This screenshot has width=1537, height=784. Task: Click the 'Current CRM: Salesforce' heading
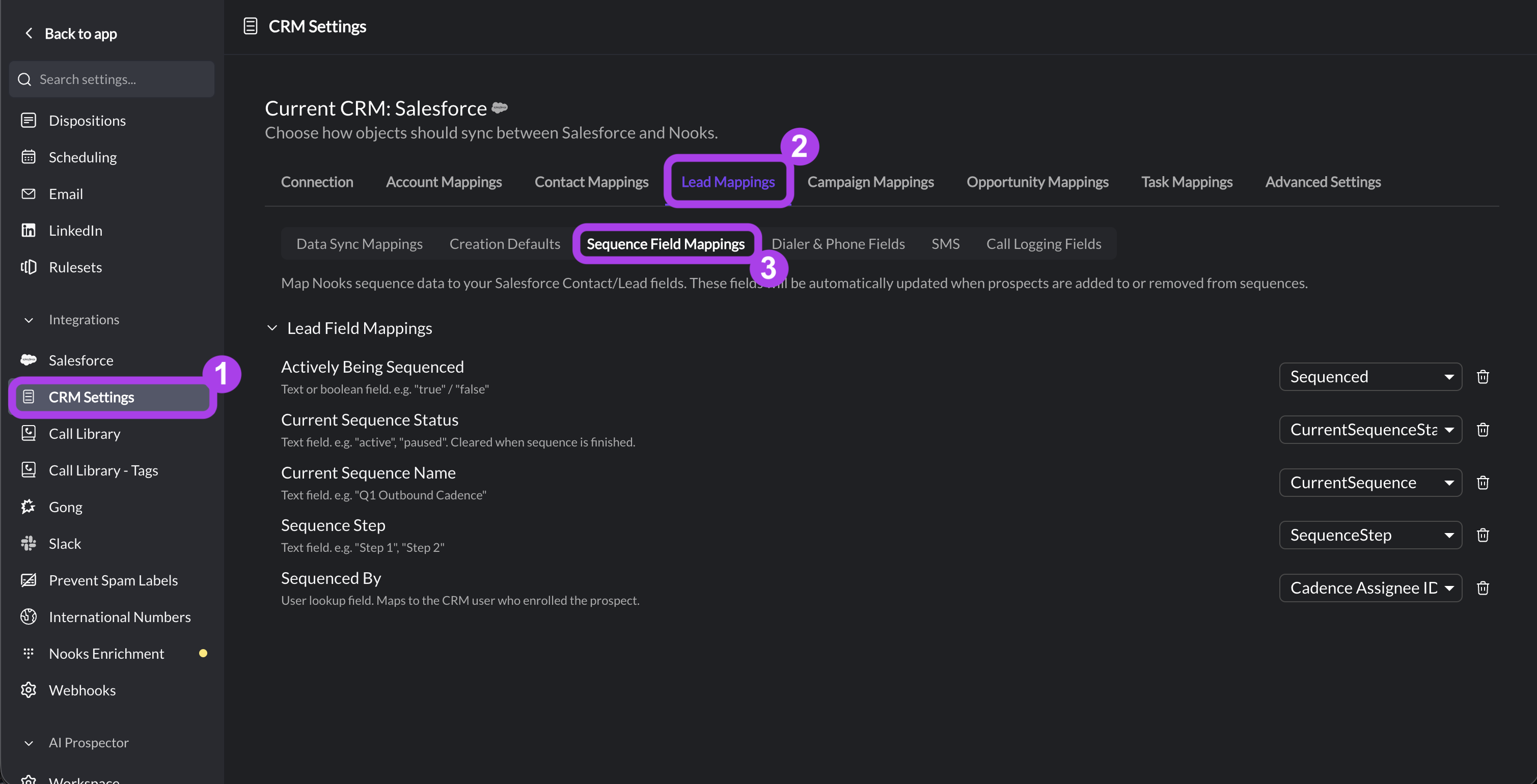pyautogui.click(x=376, y=108)
